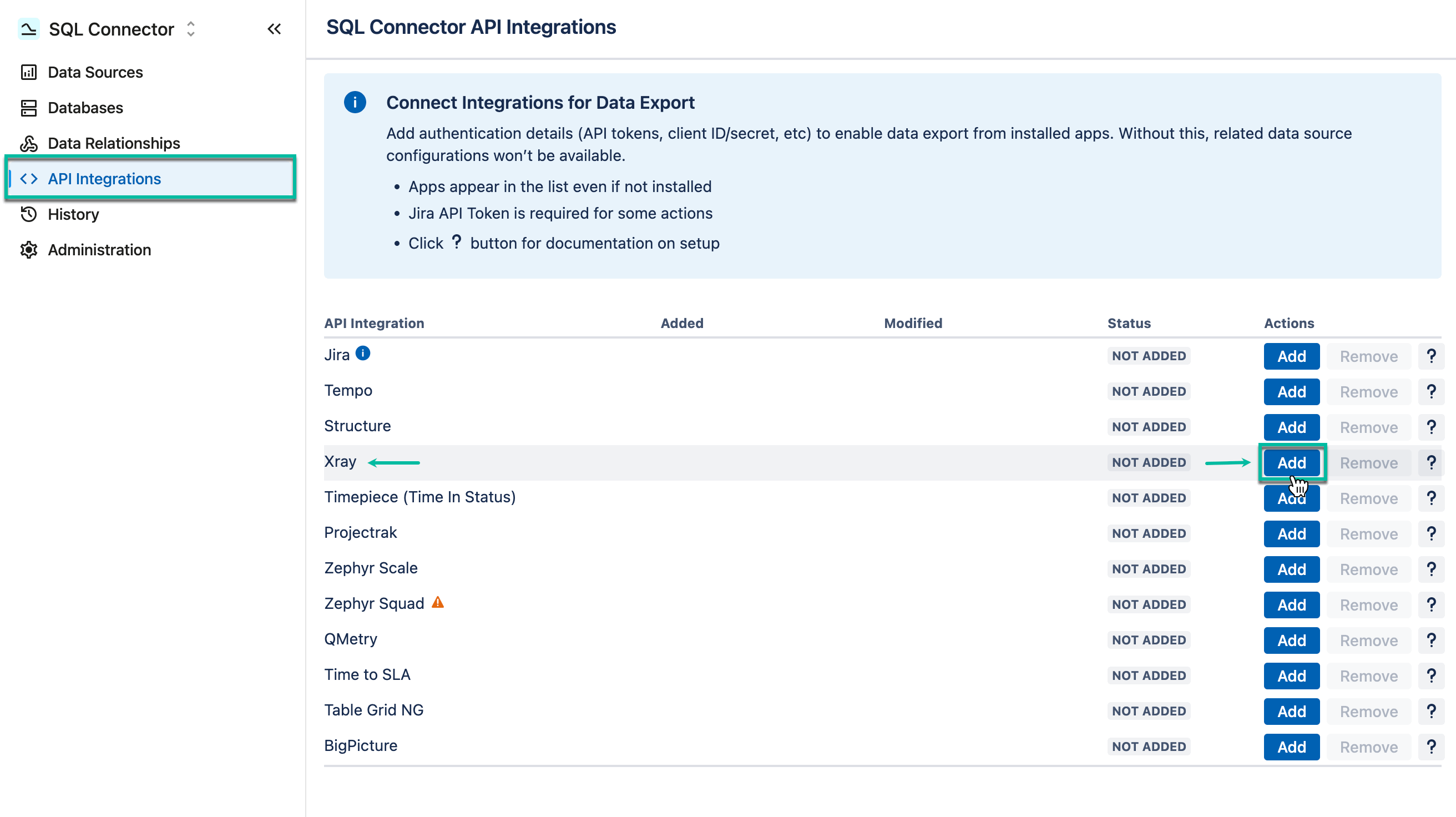Viewport: 1456px width, 817px height.
Task: Open Administration via the gear icon
Action: [x=29, y=249]
